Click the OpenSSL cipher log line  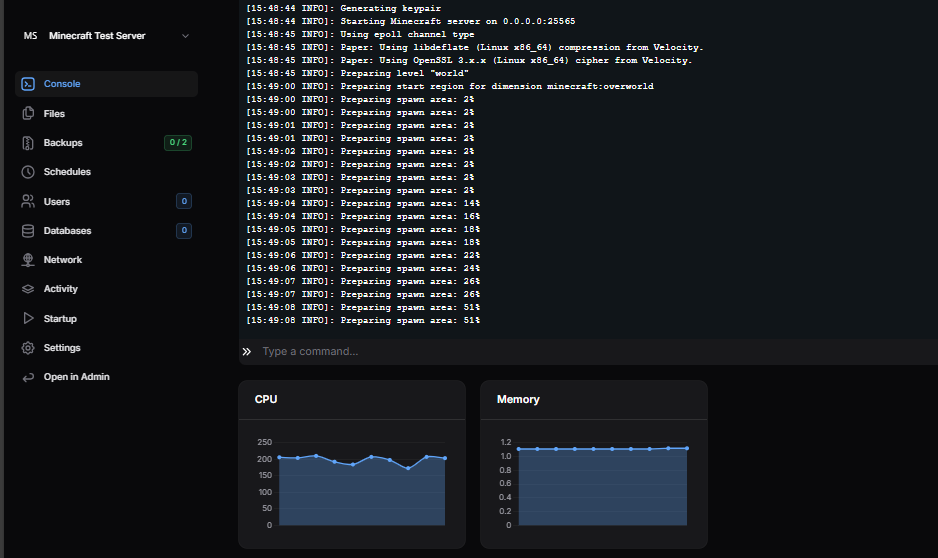tap(469, 60)
